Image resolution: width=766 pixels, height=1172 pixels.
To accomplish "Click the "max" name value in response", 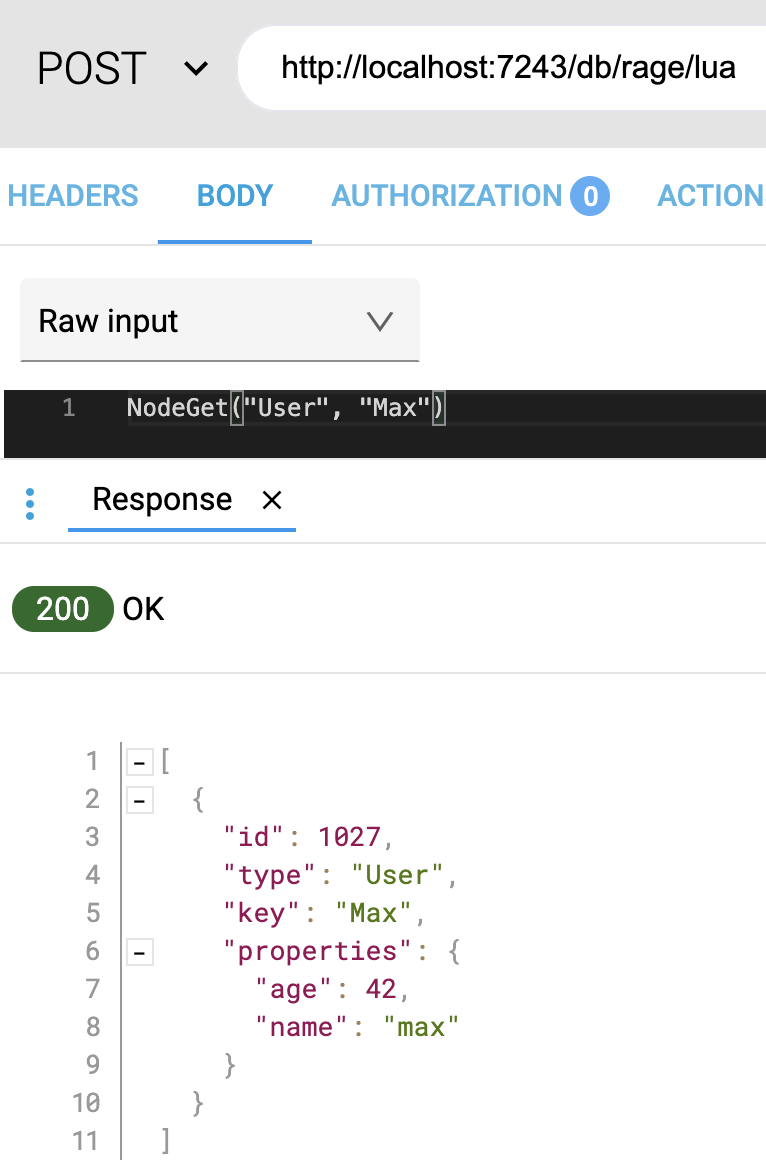I will pyautogui.click(x=421, y=1027).
